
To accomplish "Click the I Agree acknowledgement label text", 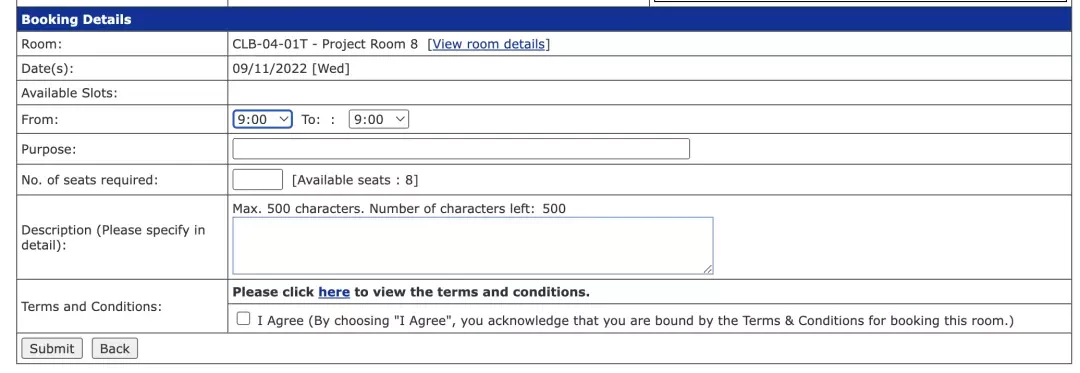I will [635, 321].
